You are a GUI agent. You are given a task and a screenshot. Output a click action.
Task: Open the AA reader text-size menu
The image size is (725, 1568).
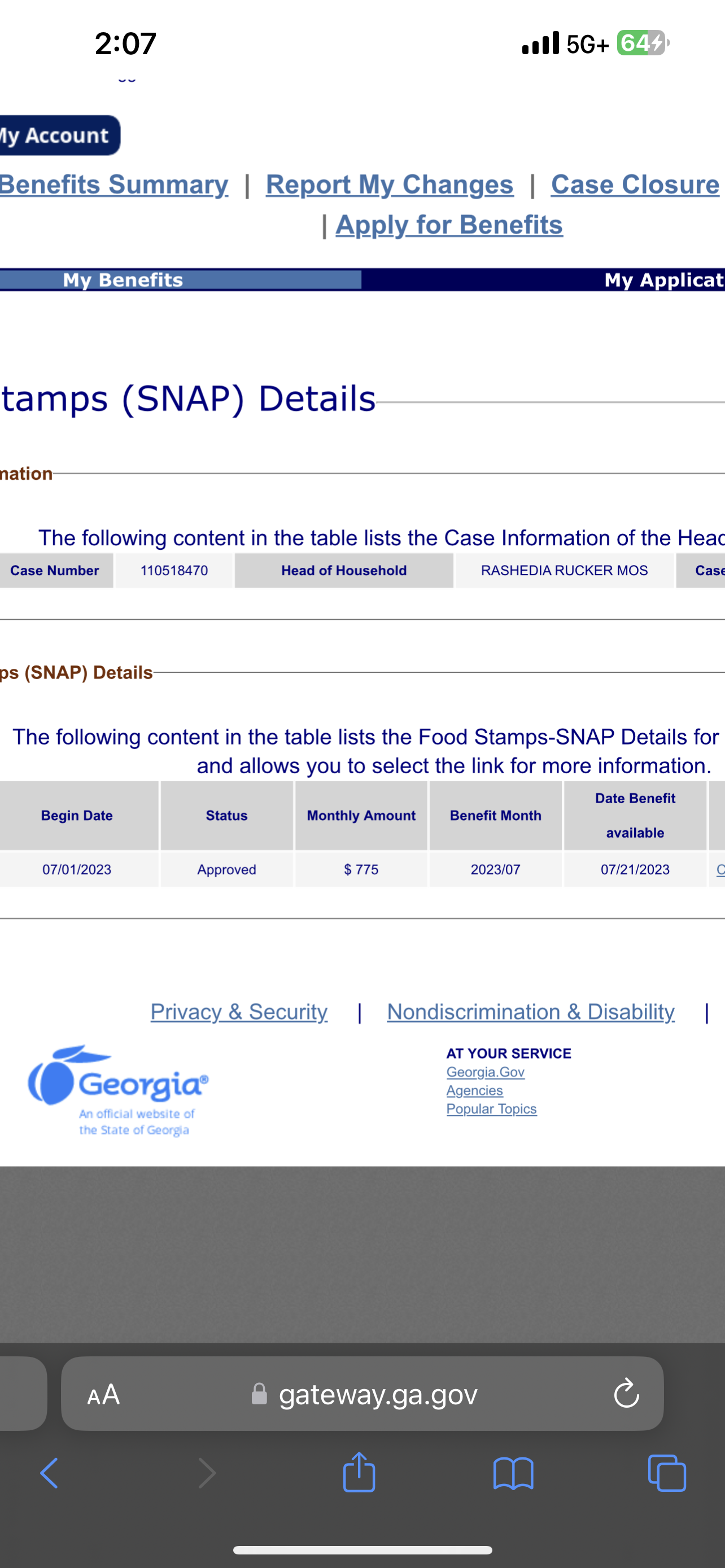(x=103, y=1394)
